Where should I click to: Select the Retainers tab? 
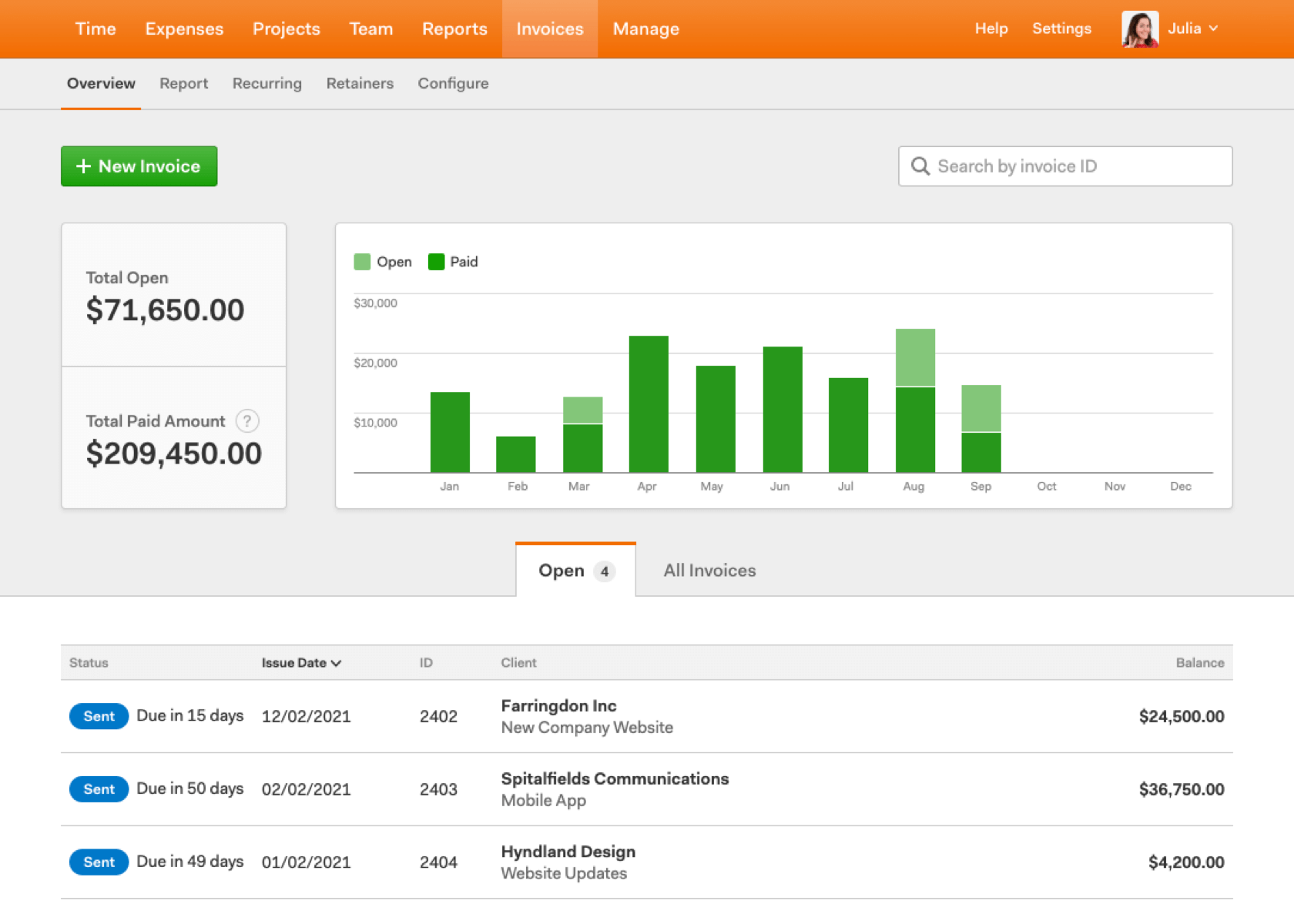(360, 83)
